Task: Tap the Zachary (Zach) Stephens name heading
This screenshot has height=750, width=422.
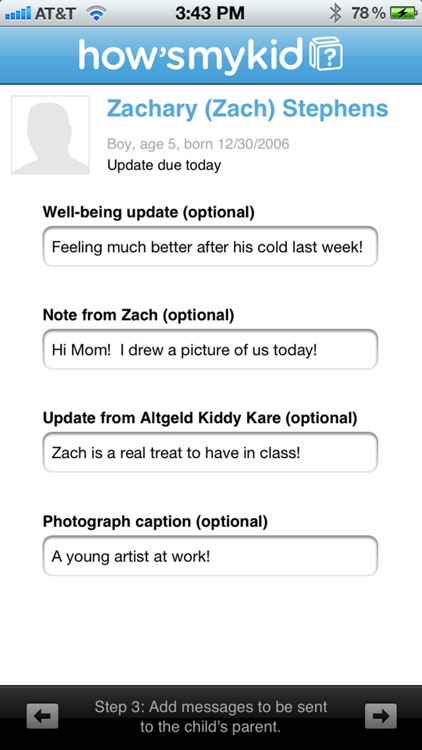Action: 247,109
